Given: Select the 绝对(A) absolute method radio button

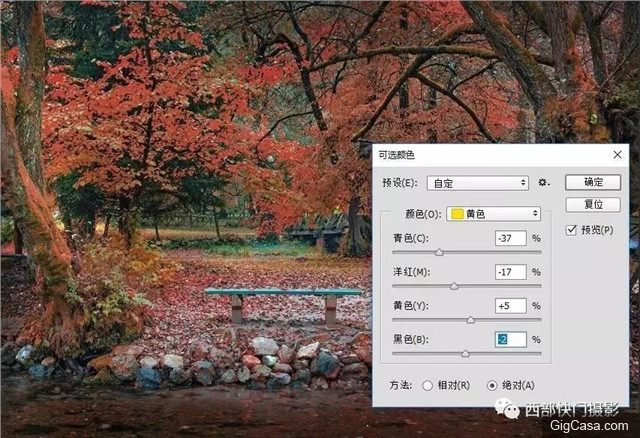Looking at the screenshot, I should coord(492,385).
